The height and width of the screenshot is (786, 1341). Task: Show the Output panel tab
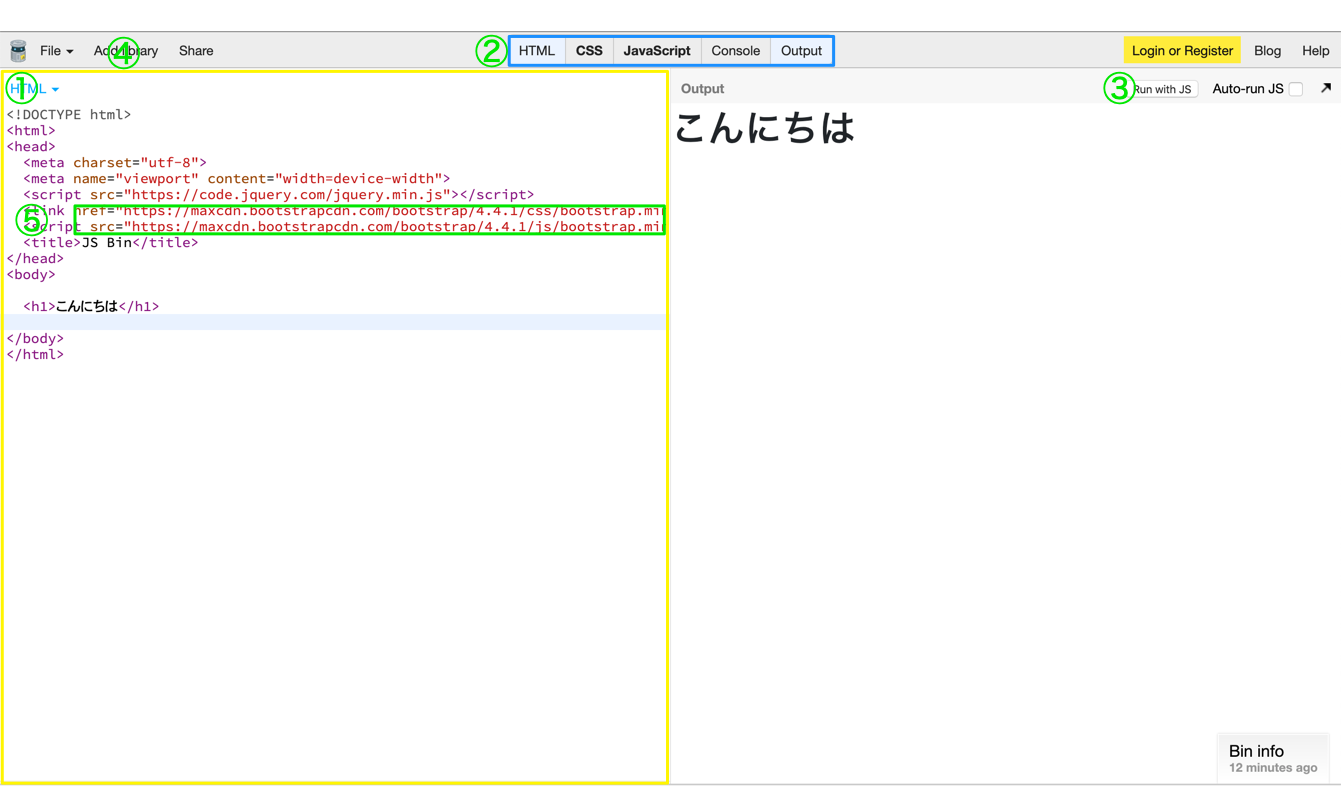[x=801, y=50]
